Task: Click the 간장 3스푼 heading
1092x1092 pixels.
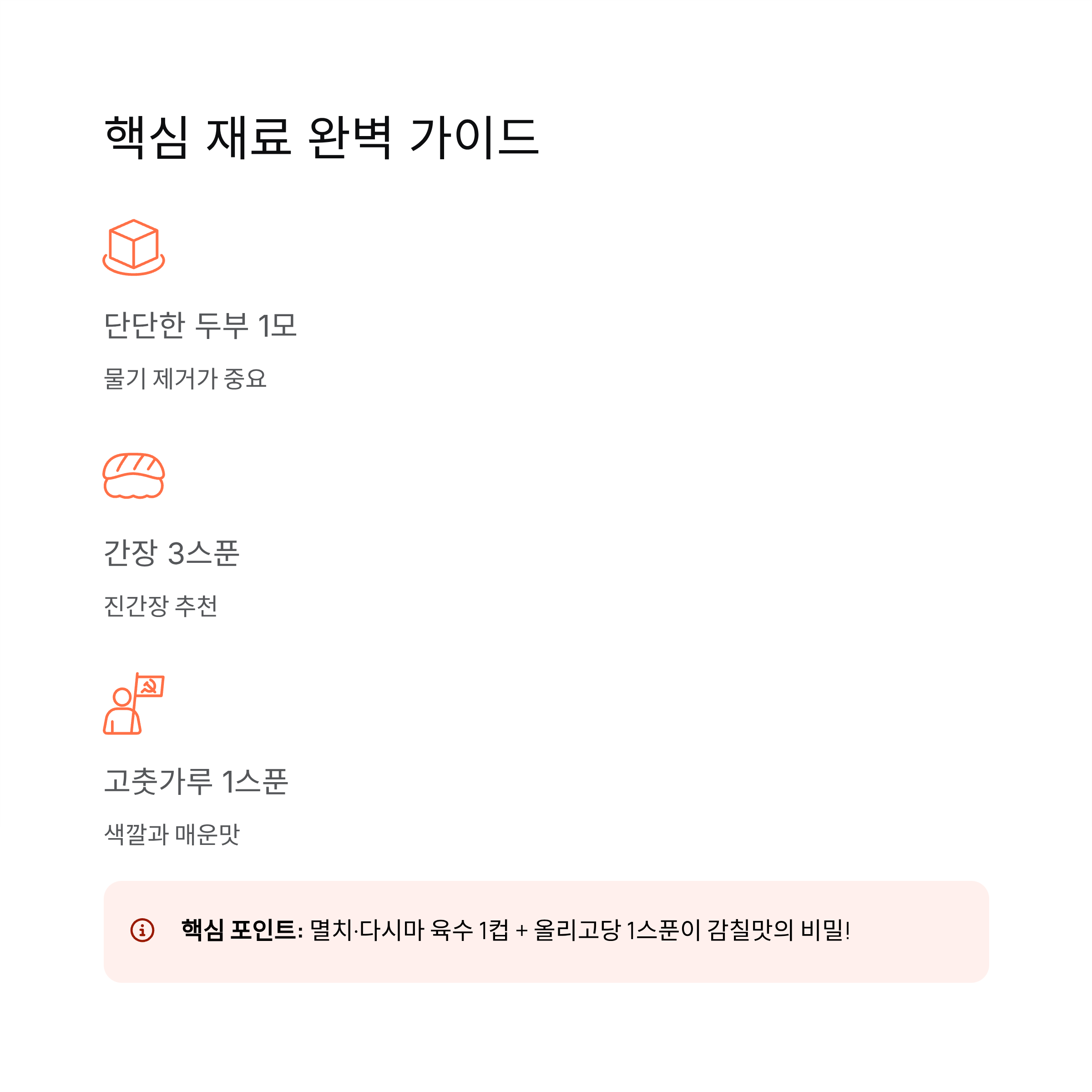Action: pyautogui.click(x=172, y=553)
